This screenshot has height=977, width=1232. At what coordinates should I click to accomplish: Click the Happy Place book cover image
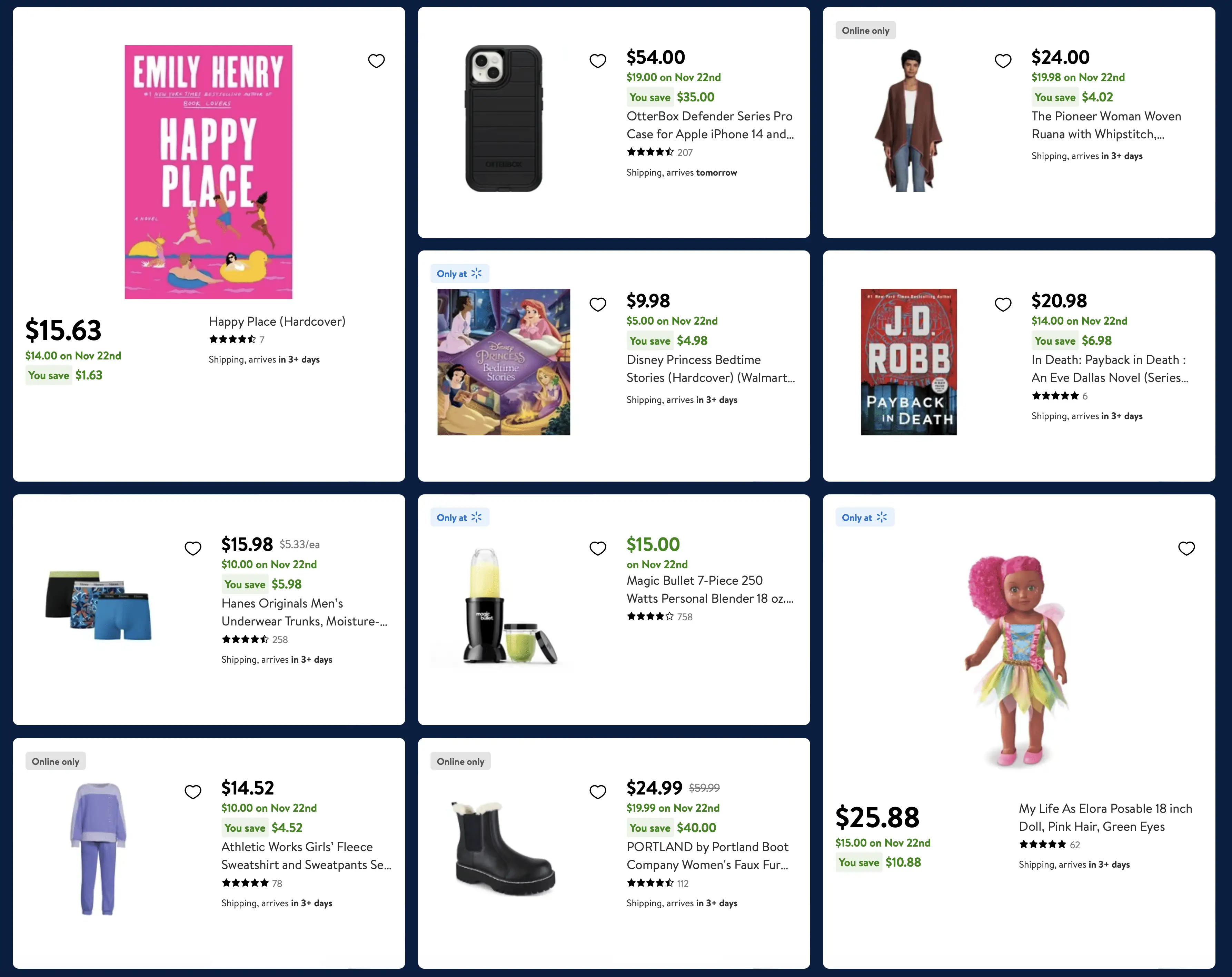[209, 171]
